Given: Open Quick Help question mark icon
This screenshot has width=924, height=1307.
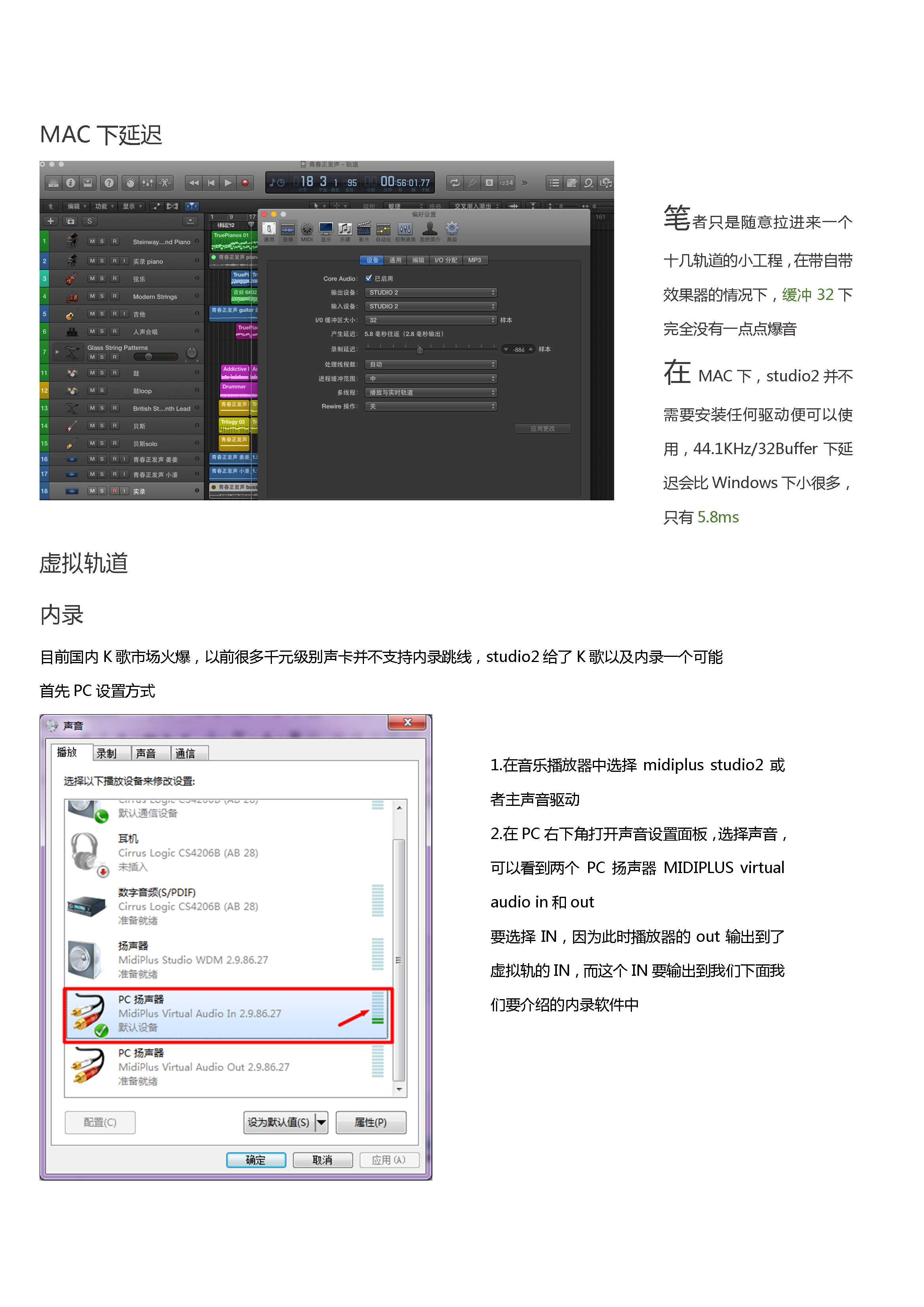Looking at the screenshot, I should pos(109,183).
